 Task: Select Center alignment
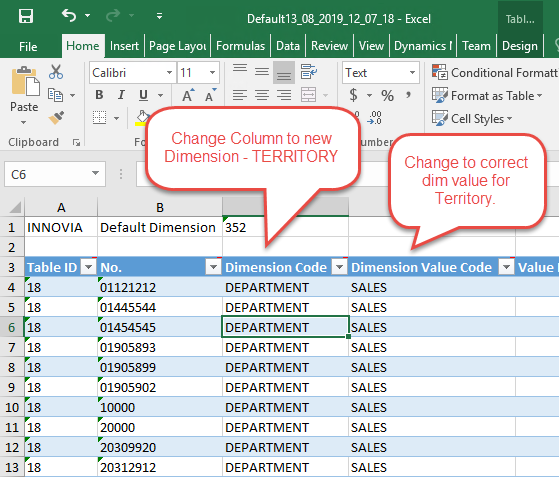click(x=262, y=95)
